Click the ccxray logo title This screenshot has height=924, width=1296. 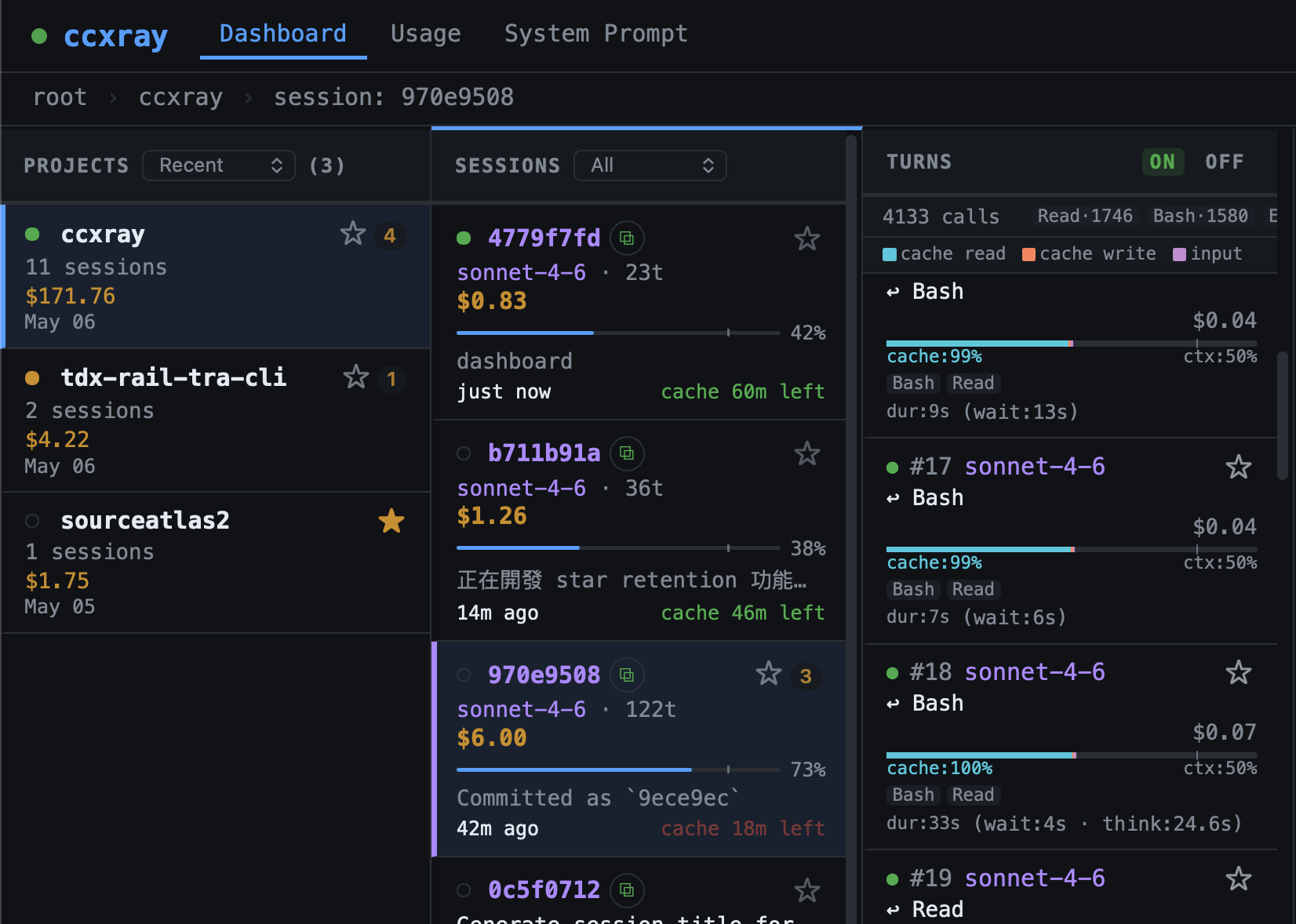click(115, 36)
